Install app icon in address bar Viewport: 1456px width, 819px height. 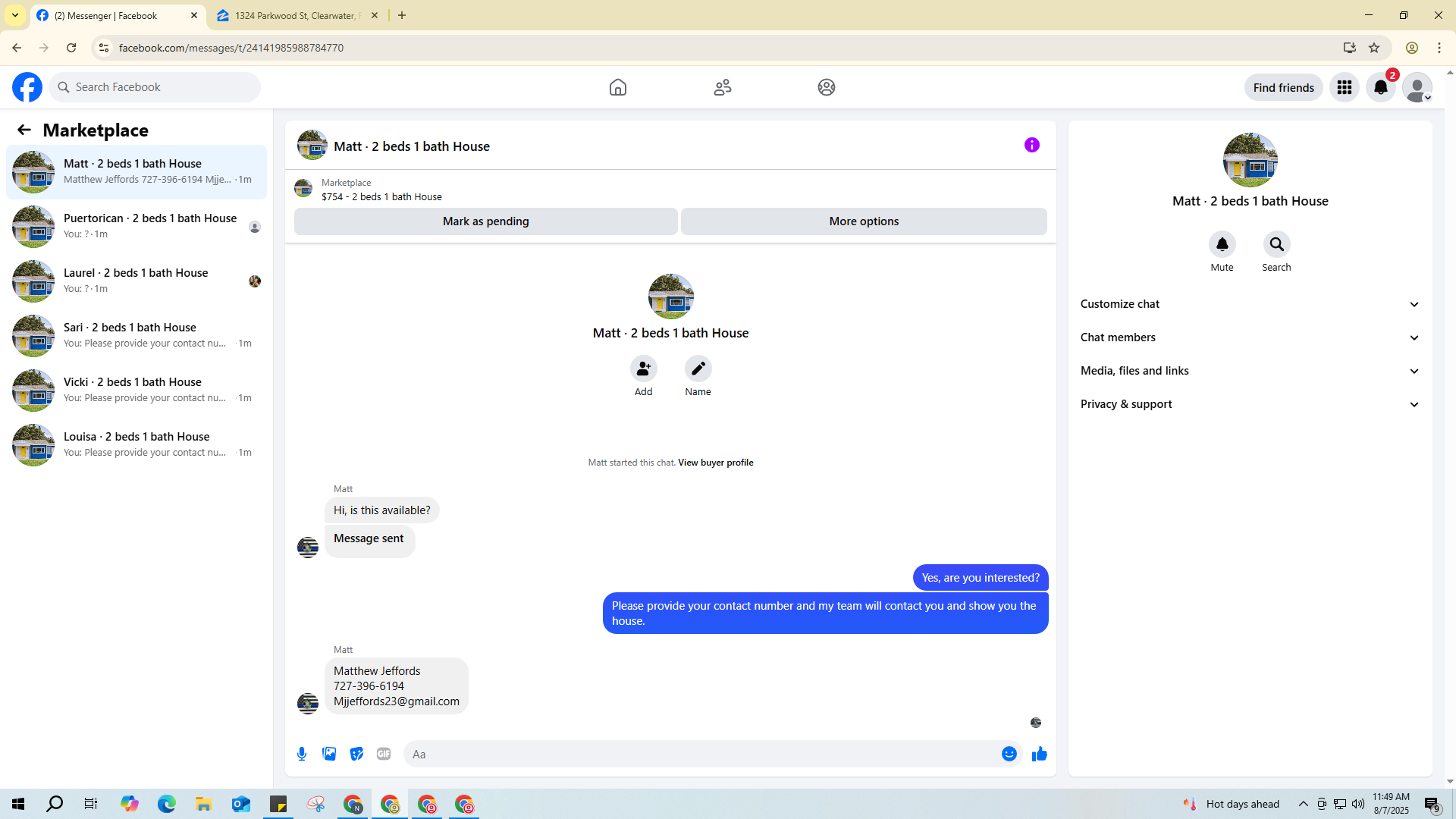click(1350, 48)
